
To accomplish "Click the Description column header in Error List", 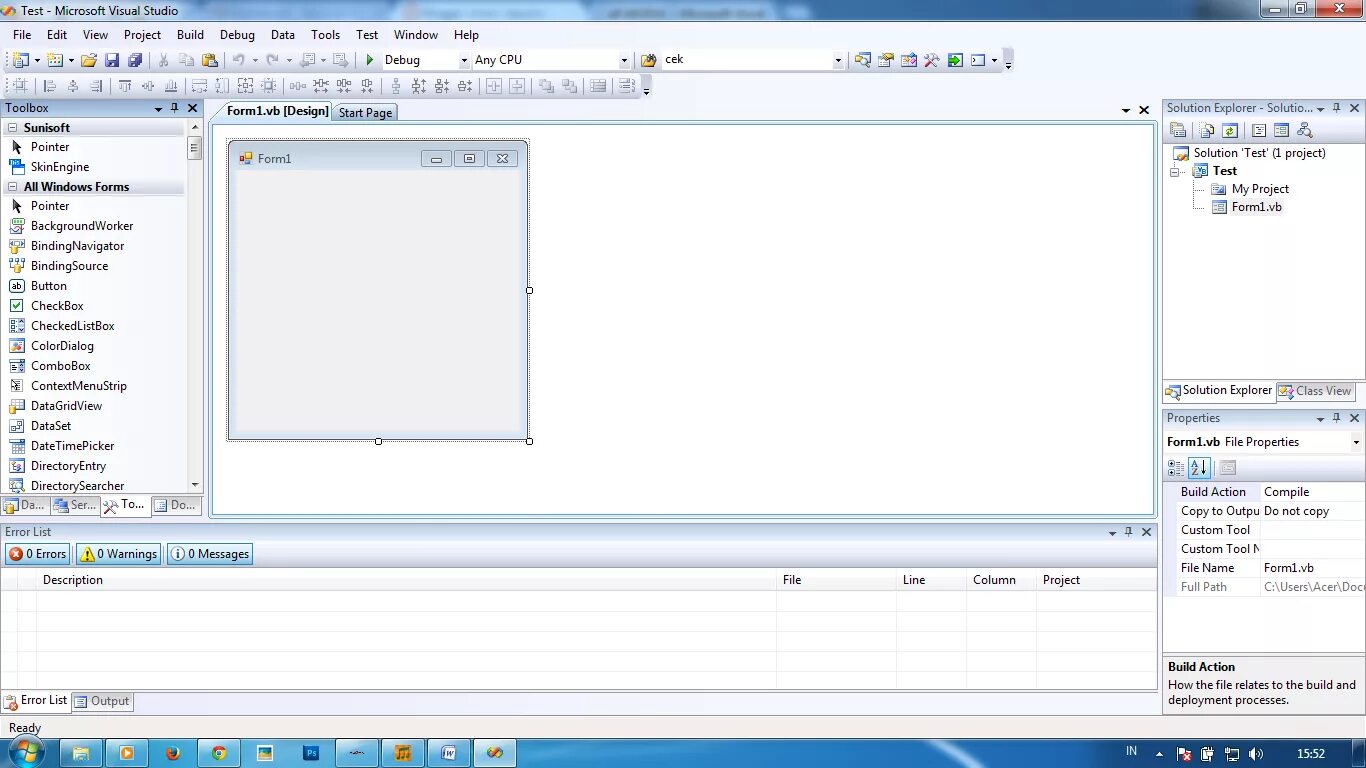I will coord(406,580).
